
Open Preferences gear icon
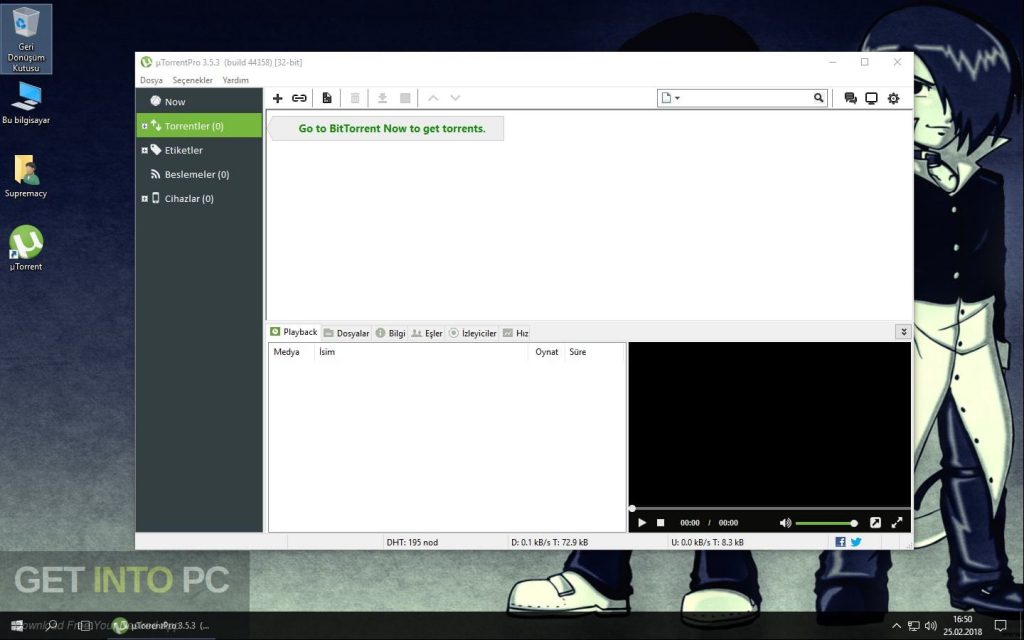tap(893, 98)
